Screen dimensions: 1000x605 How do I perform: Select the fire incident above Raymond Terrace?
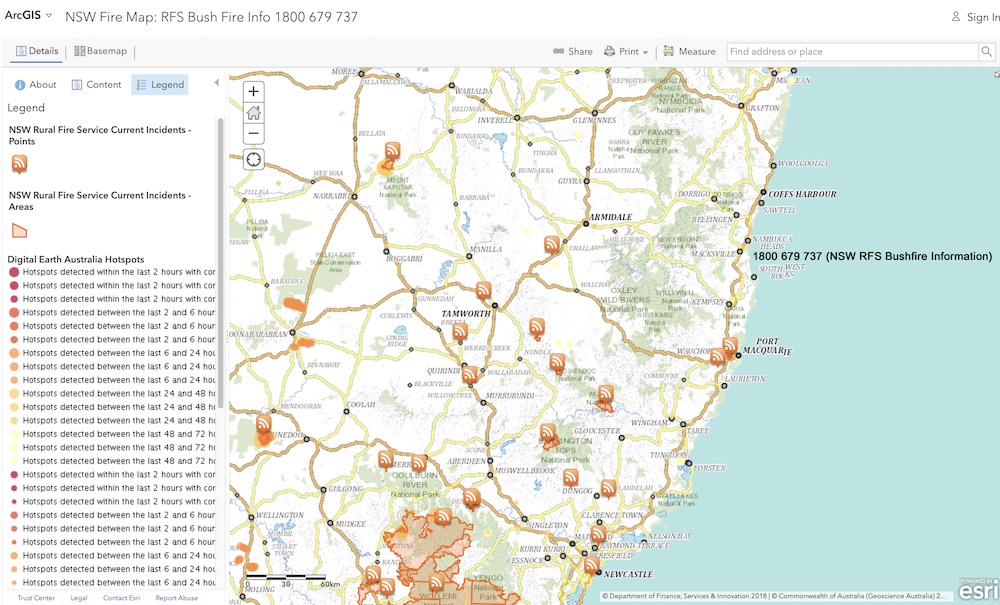tap(598, 534)
